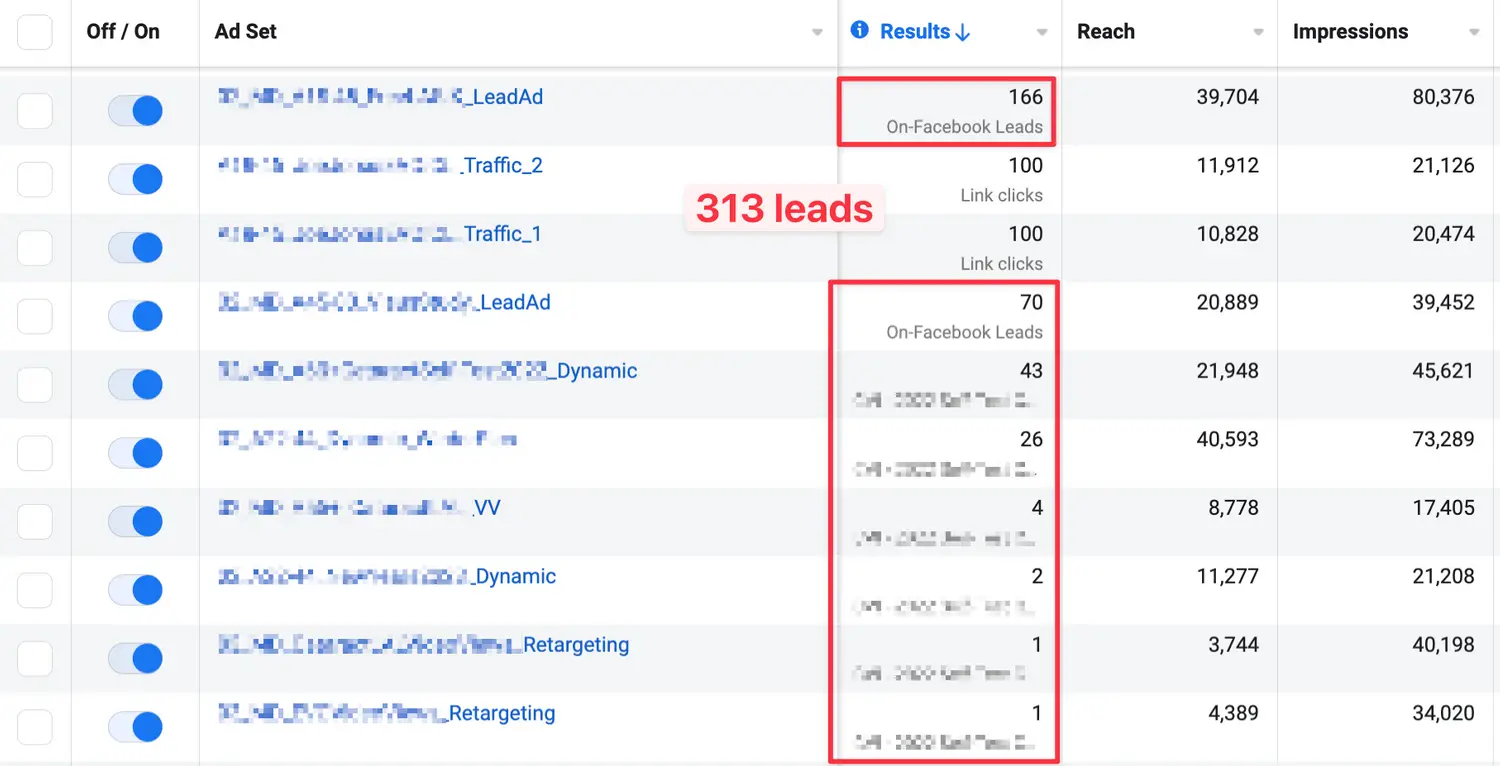This screenshot has height=766, width=1500.
Task: Select the checkbox for the _VV ad set row
Action: [35, 521]
